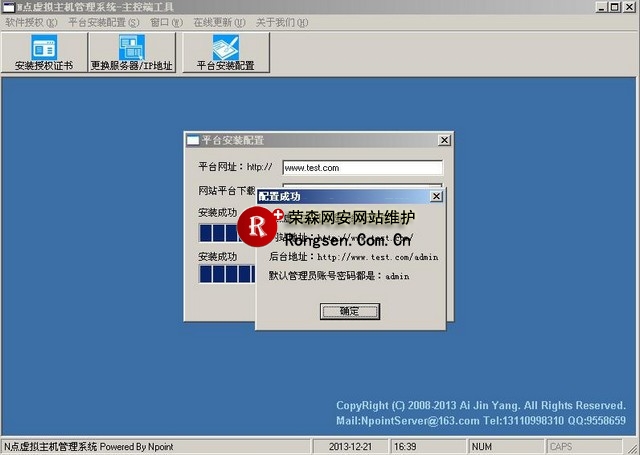Image resolution: width=640 pixels, height=455 pixels.
Task: Click the 更换服务器/IP地址 toolbar icon
Action: 131,53
